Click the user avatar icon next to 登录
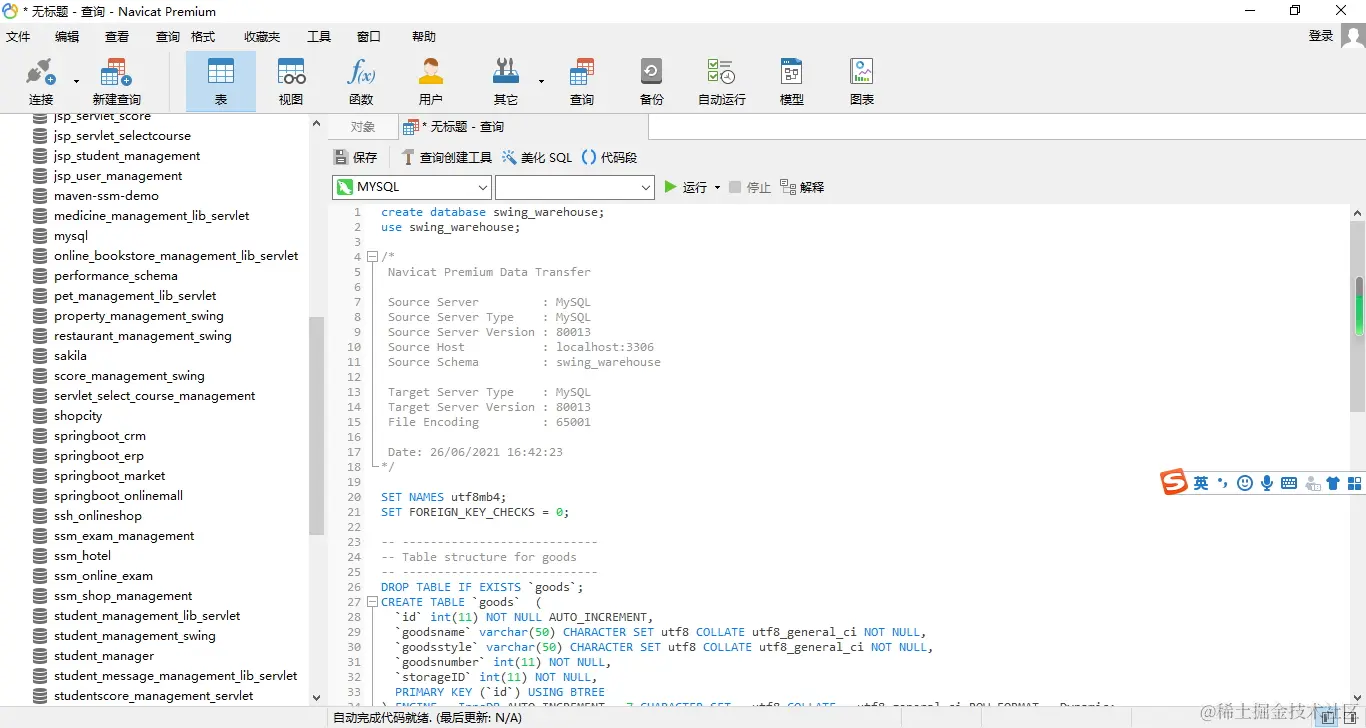The height and width of the screenshot is (728, 1366). coord(1353,36)
